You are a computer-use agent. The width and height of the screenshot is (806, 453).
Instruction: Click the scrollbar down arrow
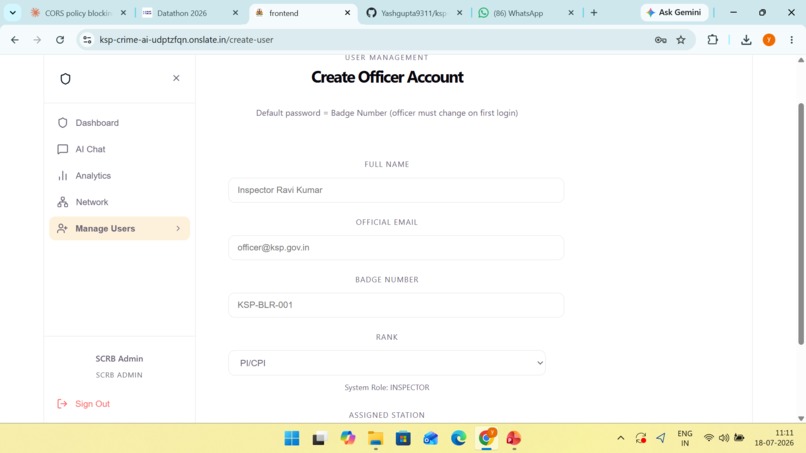(800, 419)
